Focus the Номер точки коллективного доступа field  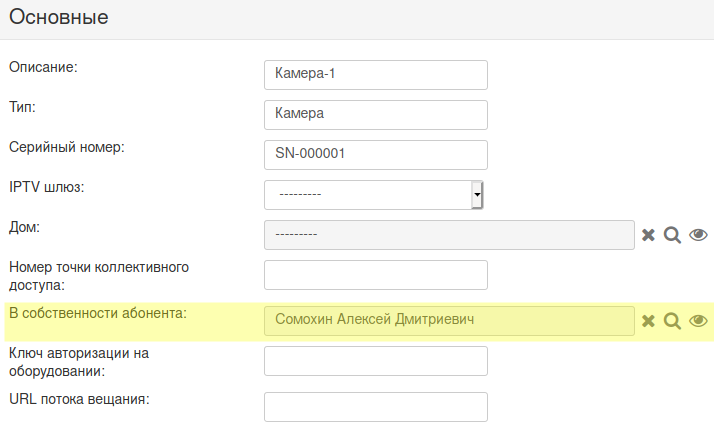[x=376, y=275]
